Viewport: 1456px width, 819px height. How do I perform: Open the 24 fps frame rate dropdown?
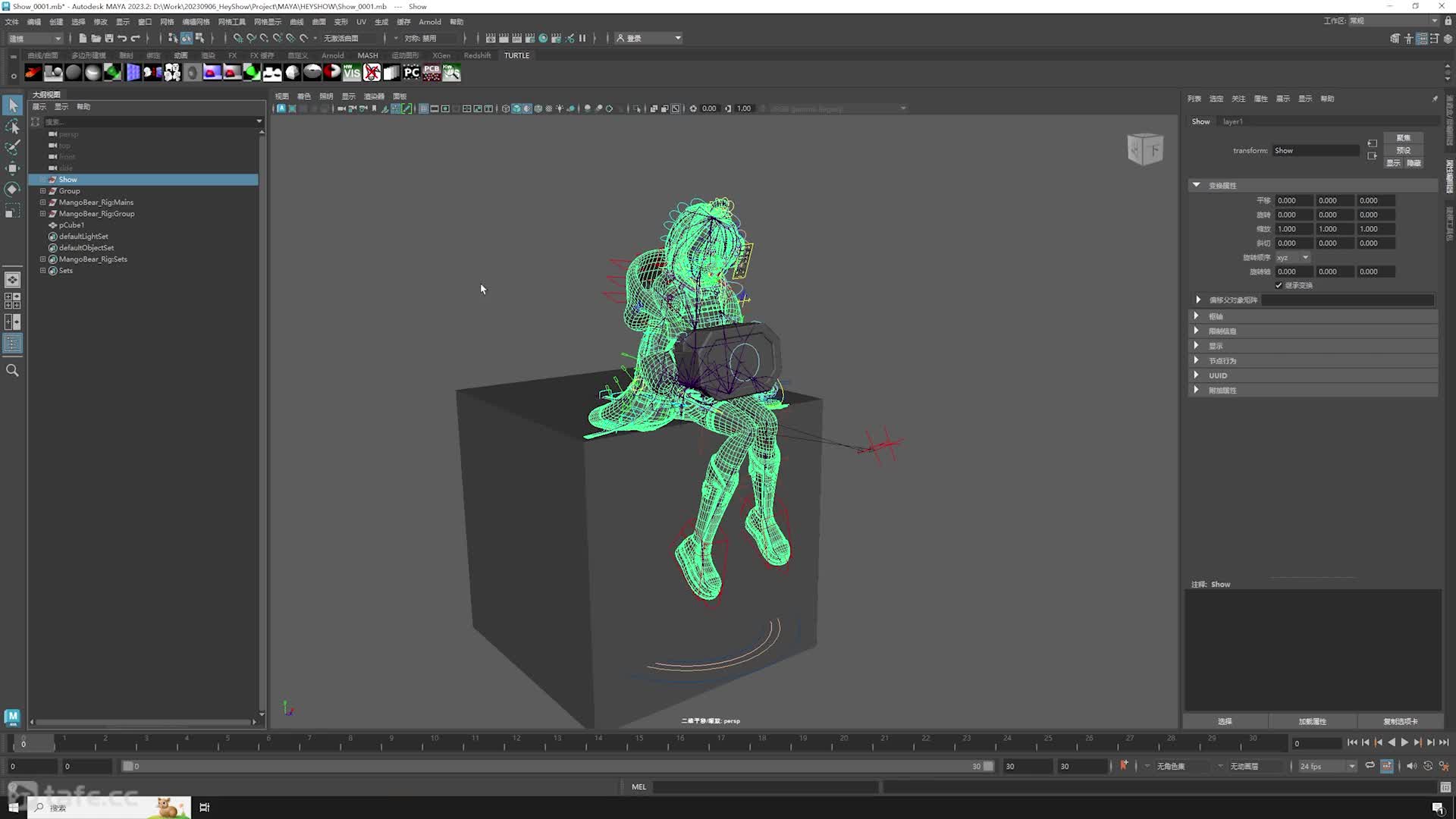(x=1327, y=766)
